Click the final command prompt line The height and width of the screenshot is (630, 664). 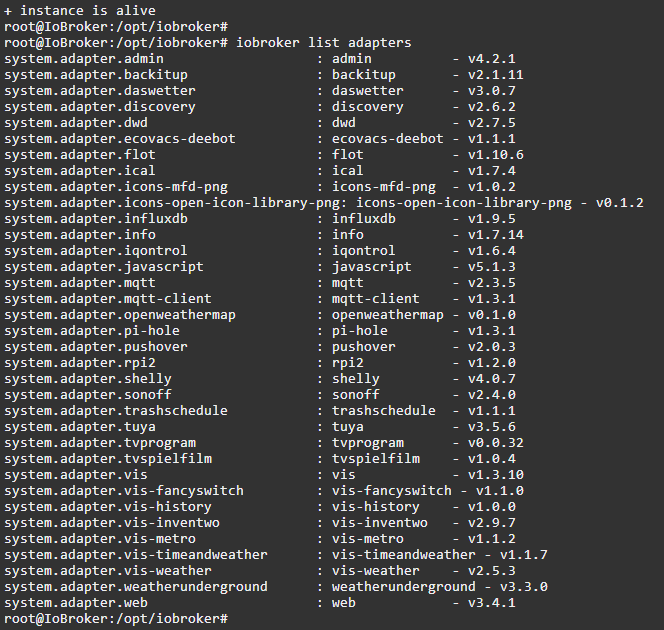(x=116, y=619)
